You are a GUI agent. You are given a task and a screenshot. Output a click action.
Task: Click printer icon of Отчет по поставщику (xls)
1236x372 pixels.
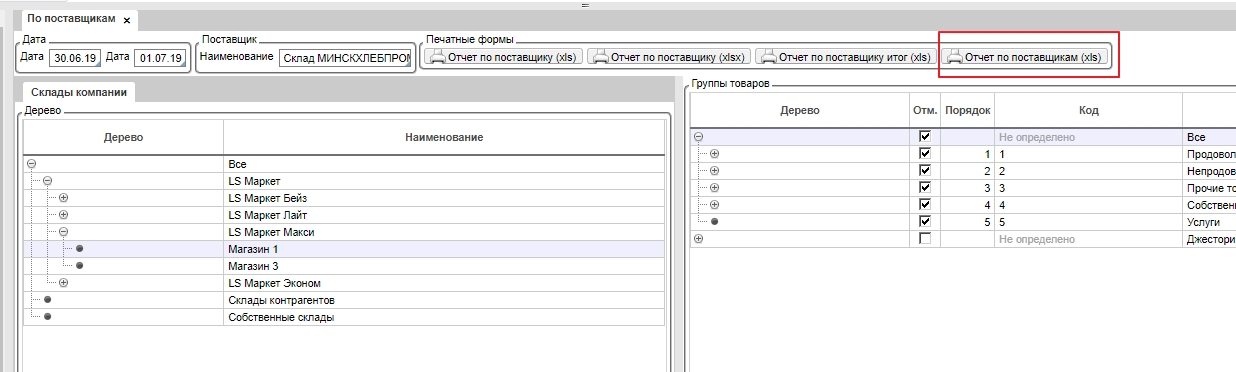pos(436,58)
